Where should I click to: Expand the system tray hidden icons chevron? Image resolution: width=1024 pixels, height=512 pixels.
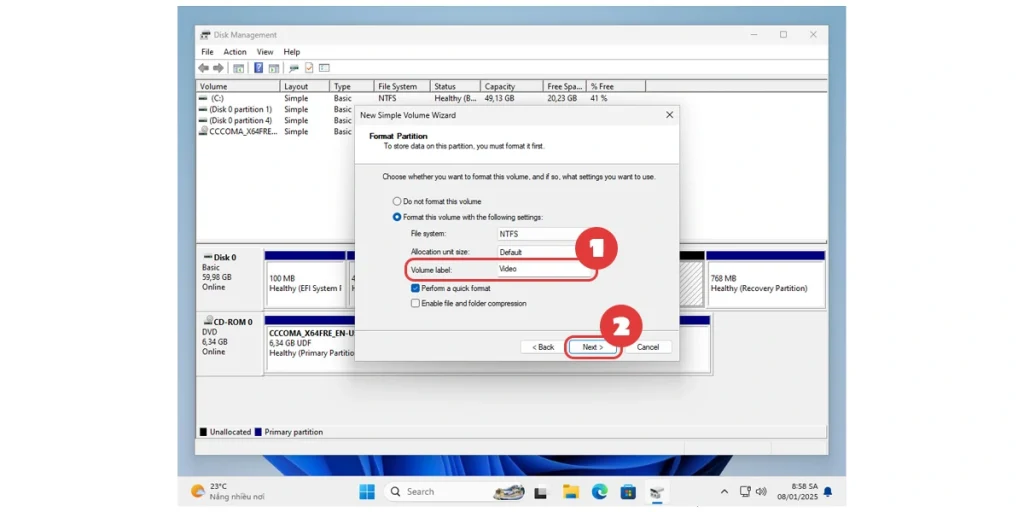tap(724, 492)
